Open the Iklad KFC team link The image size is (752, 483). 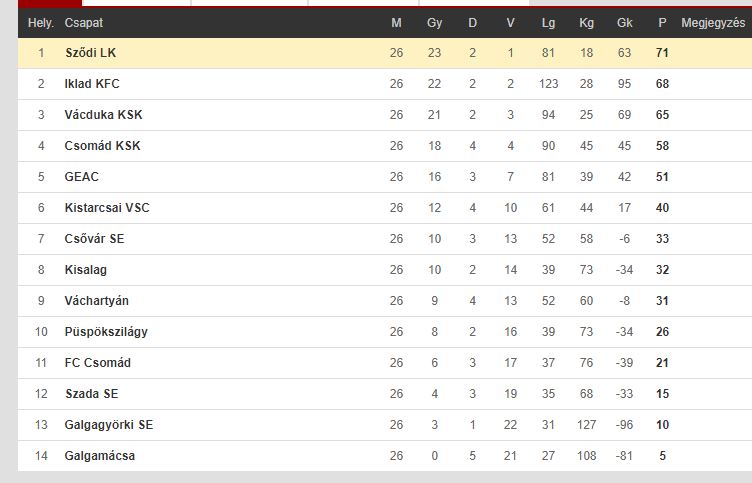coord(92,84)
